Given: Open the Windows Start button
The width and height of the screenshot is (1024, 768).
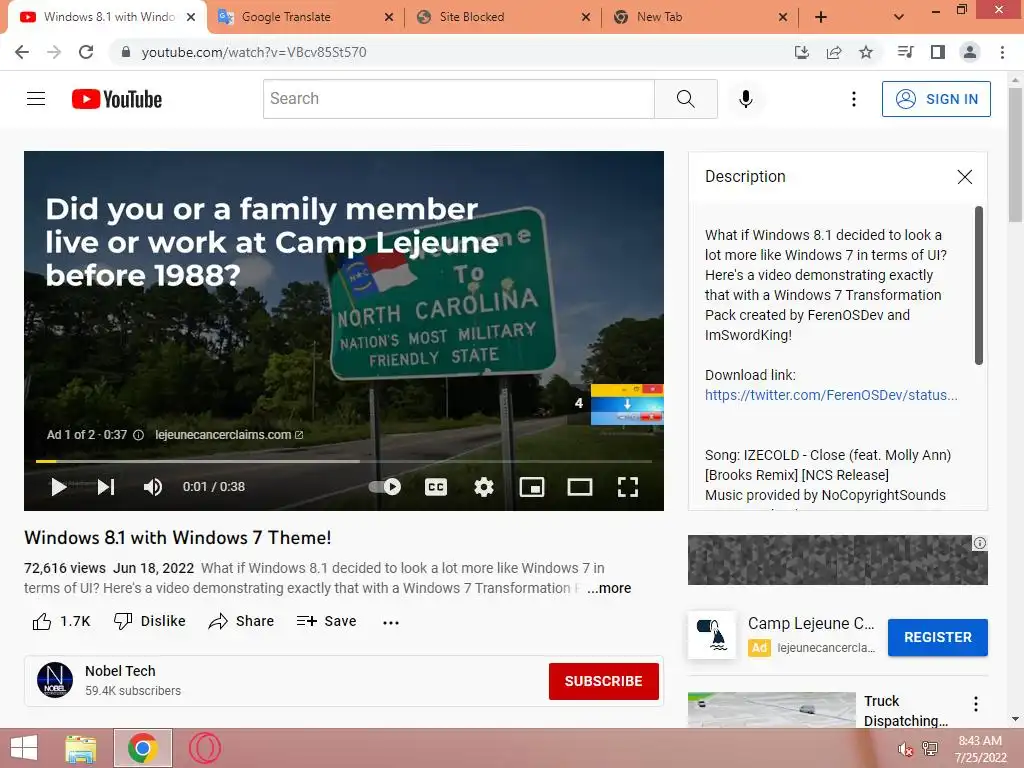Looking at the screenshot, I should coord(24,748).
